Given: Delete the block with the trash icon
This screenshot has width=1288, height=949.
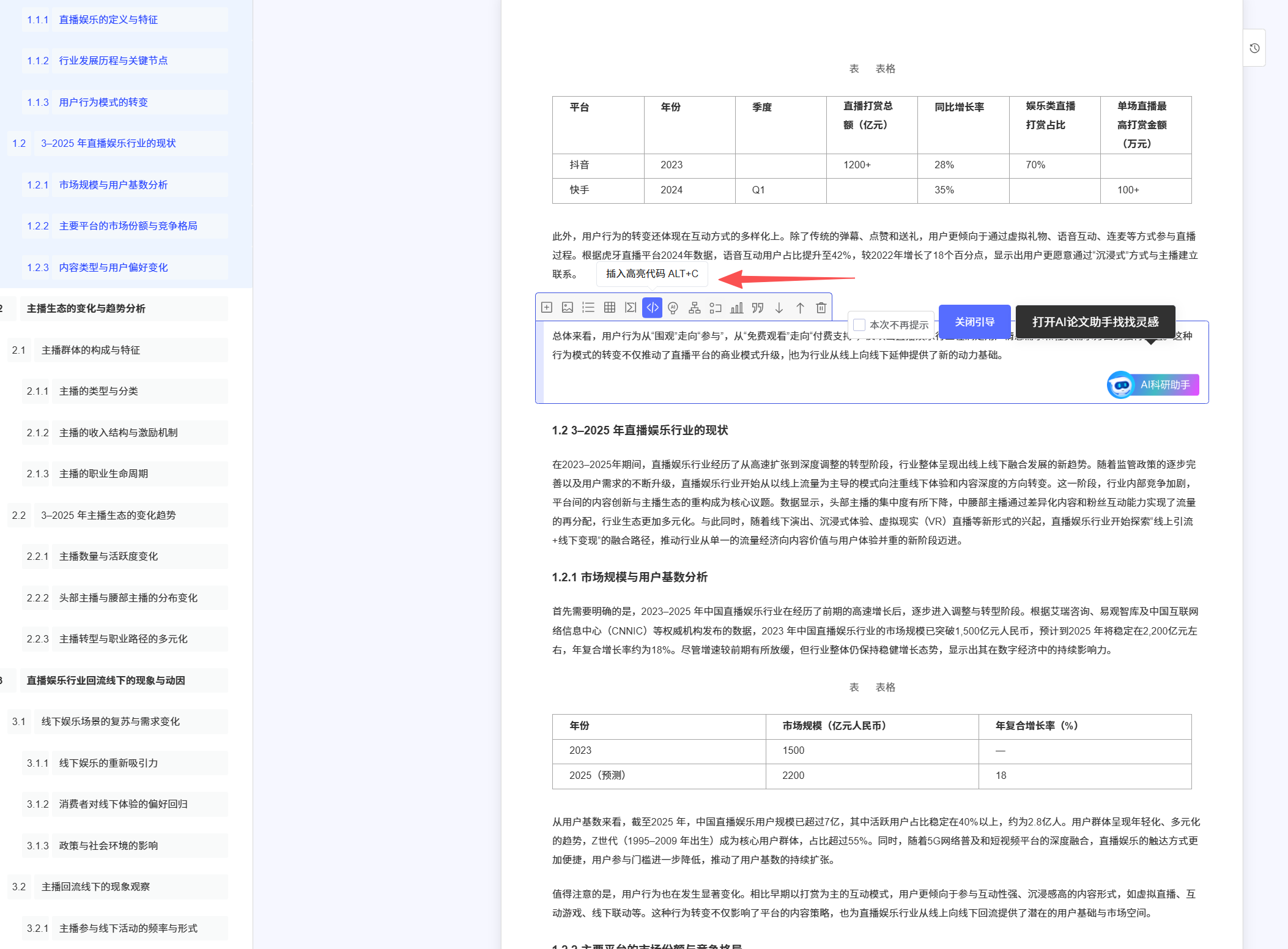Looking at the screenshot, I should click(x=821, y=308).
